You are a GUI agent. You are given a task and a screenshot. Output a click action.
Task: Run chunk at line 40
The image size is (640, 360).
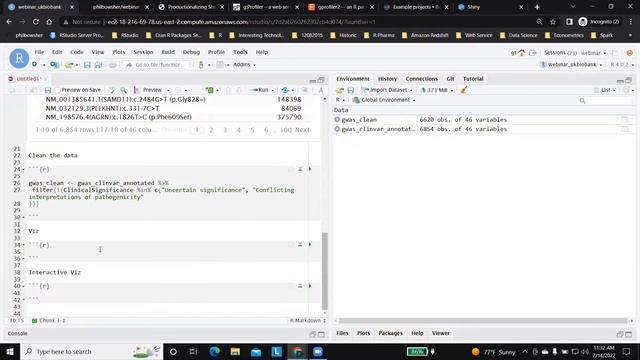[310, 286]
